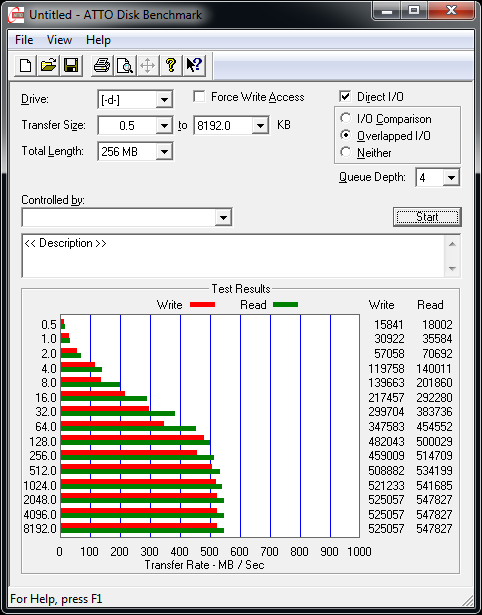
Task: Print results with the printer icon
Action: point(102,65)
